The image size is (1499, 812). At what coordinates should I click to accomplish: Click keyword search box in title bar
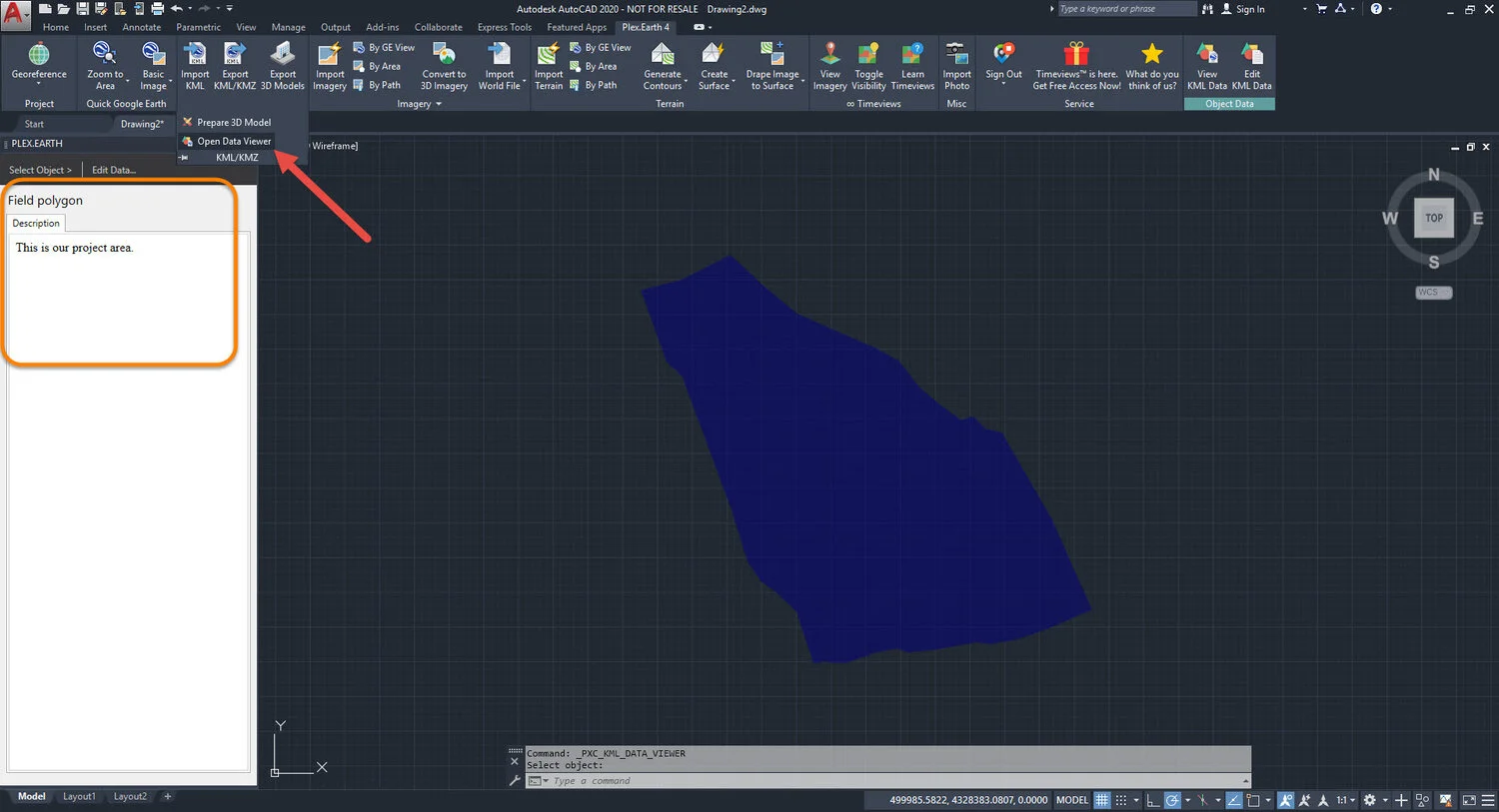[1126, 9]
